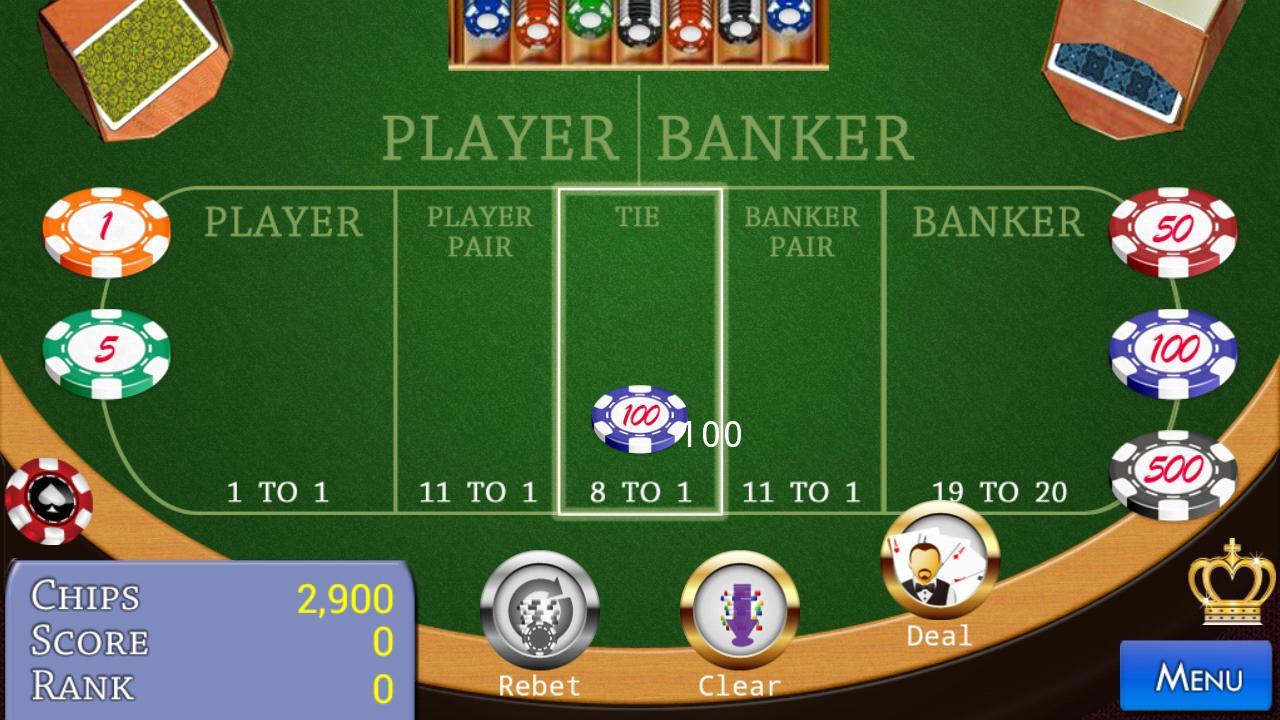Click the Tie betting box header
Image resolution: width=1280 pixels, height=720 pixels.
[x=638, y=216]
